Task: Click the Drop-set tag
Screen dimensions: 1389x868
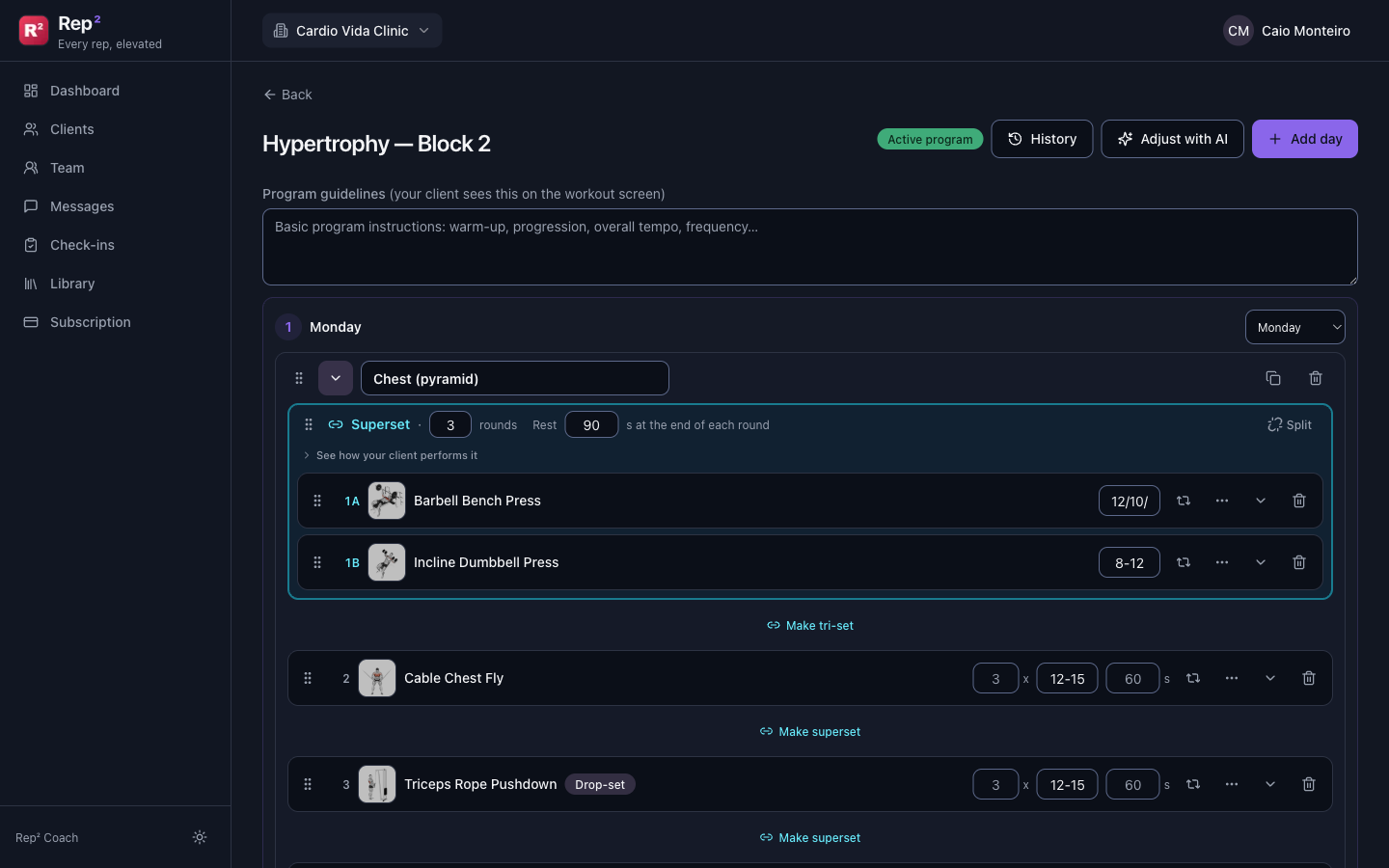Action: pos(600,784)
